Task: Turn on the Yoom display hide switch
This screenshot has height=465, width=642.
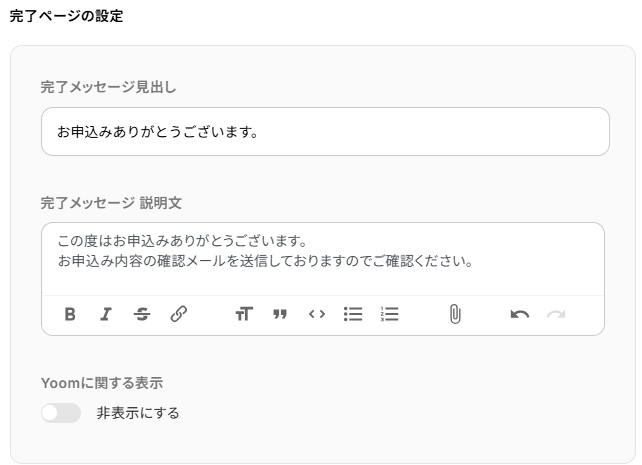Action: 61,413
